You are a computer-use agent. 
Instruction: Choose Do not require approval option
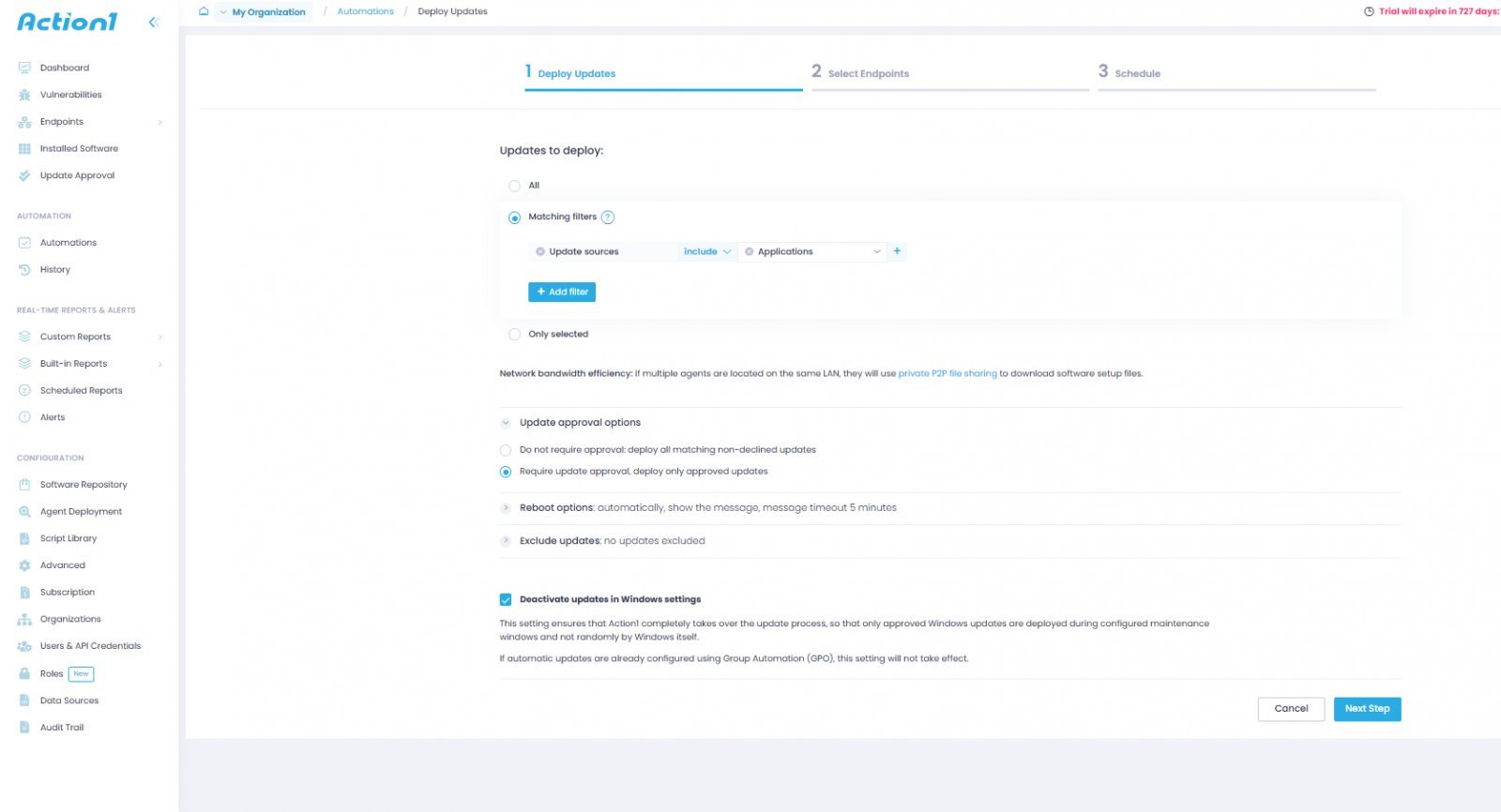pyautogui.click(x=506, y=450)
